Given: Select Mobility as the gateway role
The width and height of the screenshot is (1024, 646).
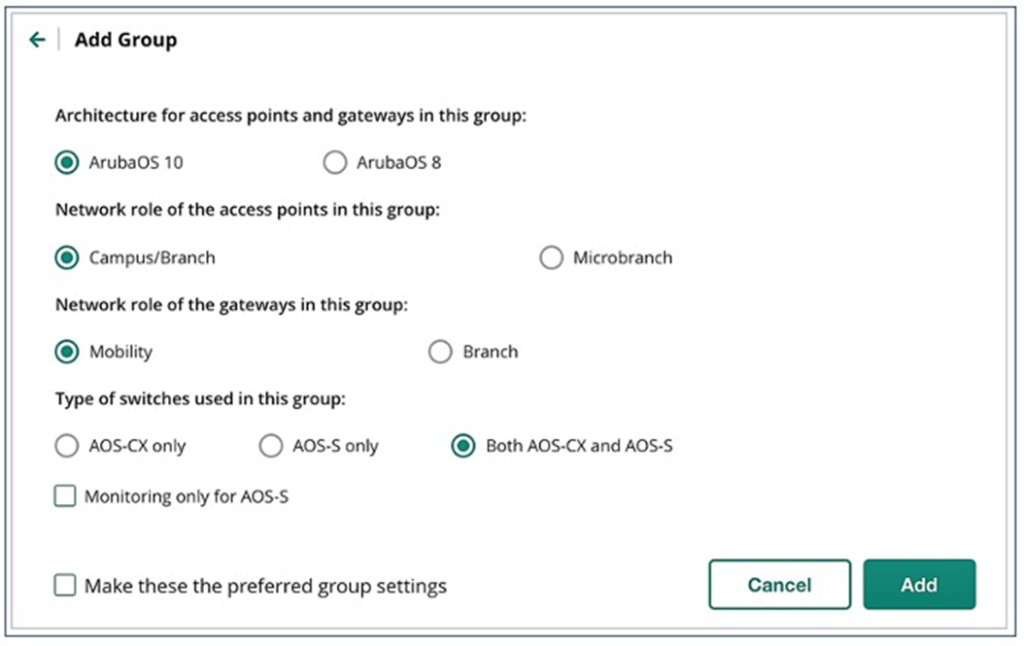Looking at the screenshot, I should [67, 352].
